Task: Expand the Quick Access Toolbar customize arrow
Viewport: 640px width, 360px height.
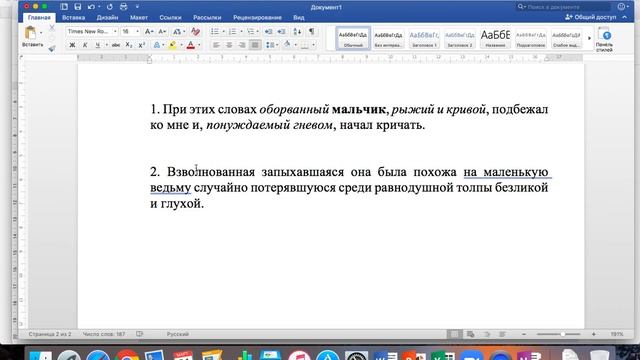Action: (137, 7)
